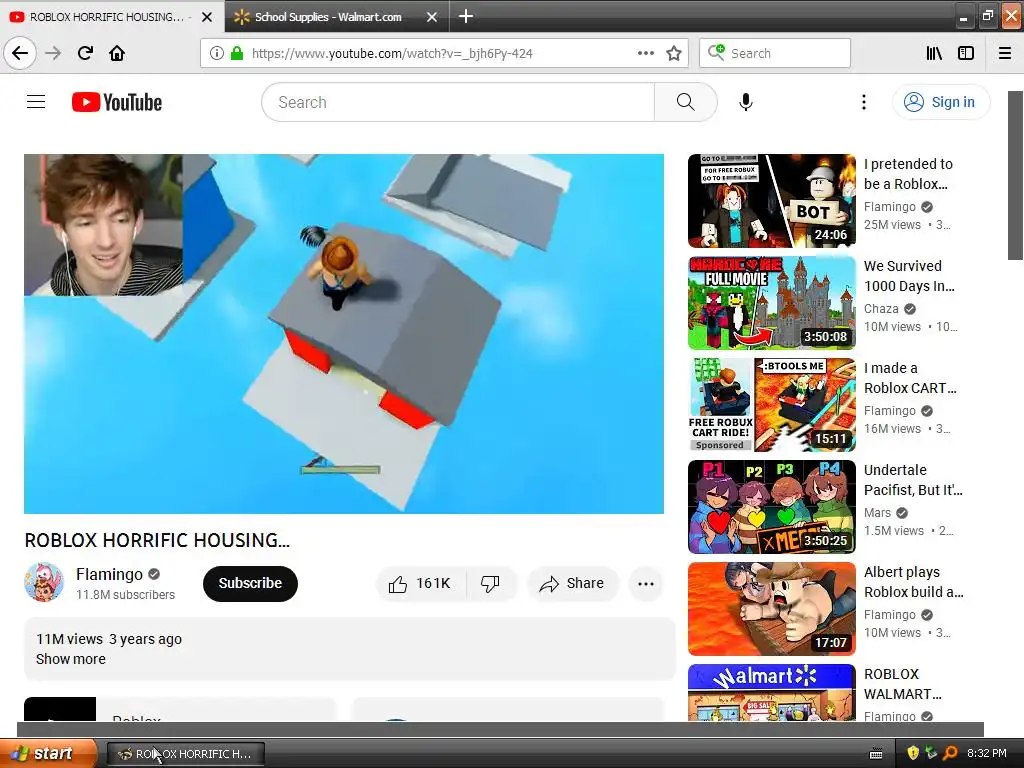Image resolution: width=1024 pixels, height=768 pixels.
Task: Open ROBLOX WALMART video thumbnail
Action: pos(771,693)
